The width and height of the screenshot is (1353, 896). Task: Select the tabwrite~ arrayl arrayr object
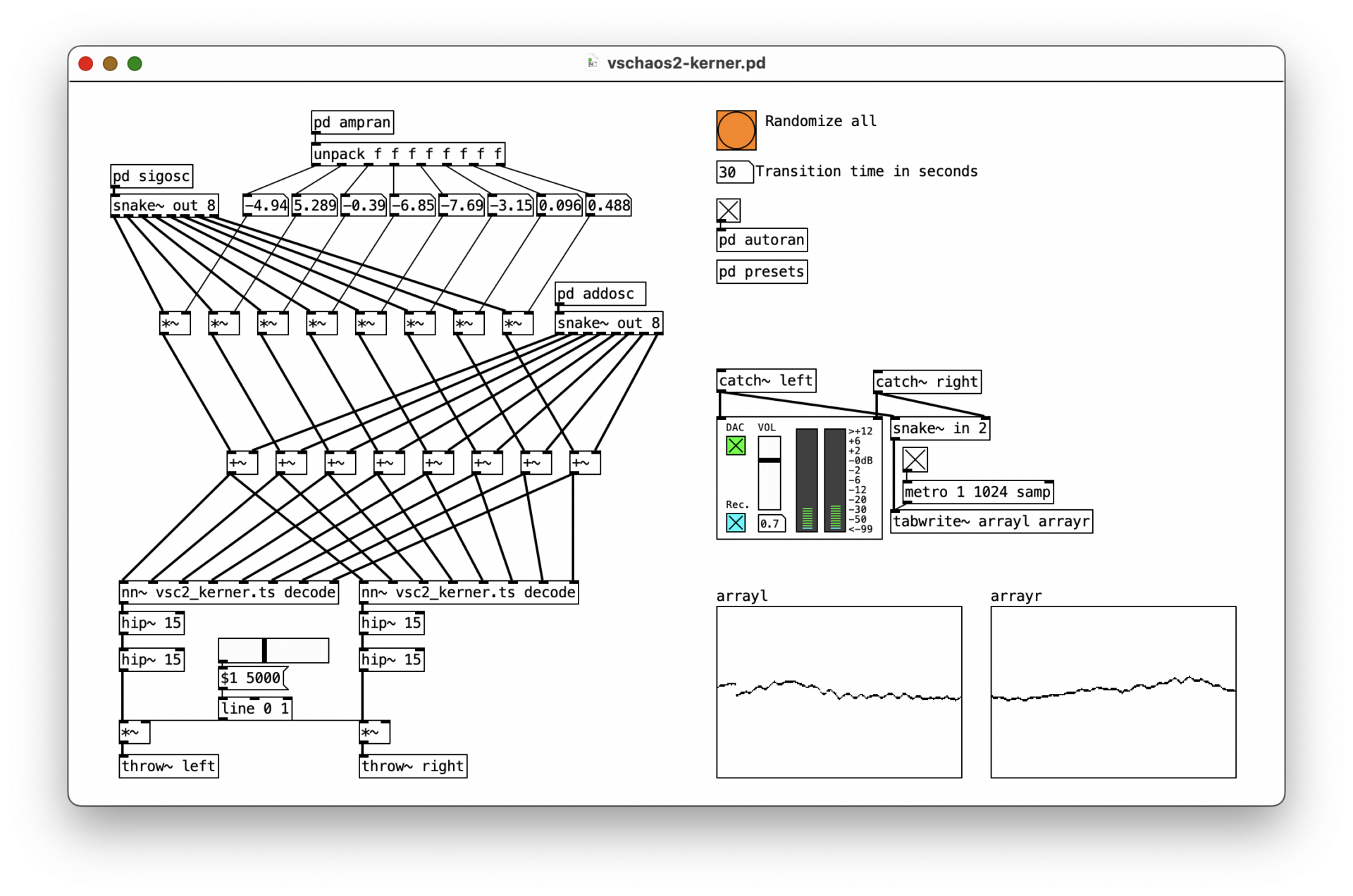tap(991, 521)
